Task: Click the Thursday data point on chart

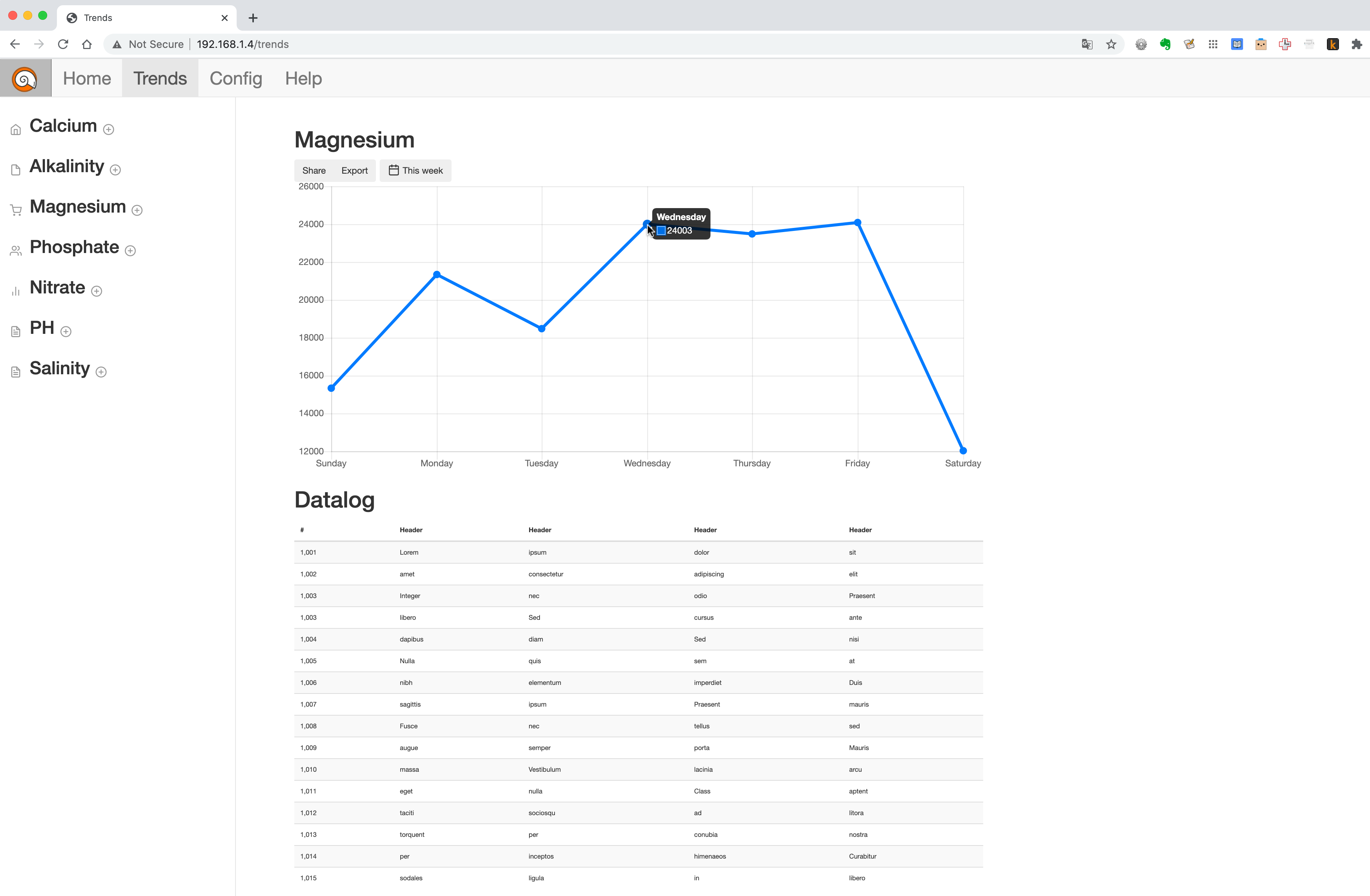Action: coord(752,234)
